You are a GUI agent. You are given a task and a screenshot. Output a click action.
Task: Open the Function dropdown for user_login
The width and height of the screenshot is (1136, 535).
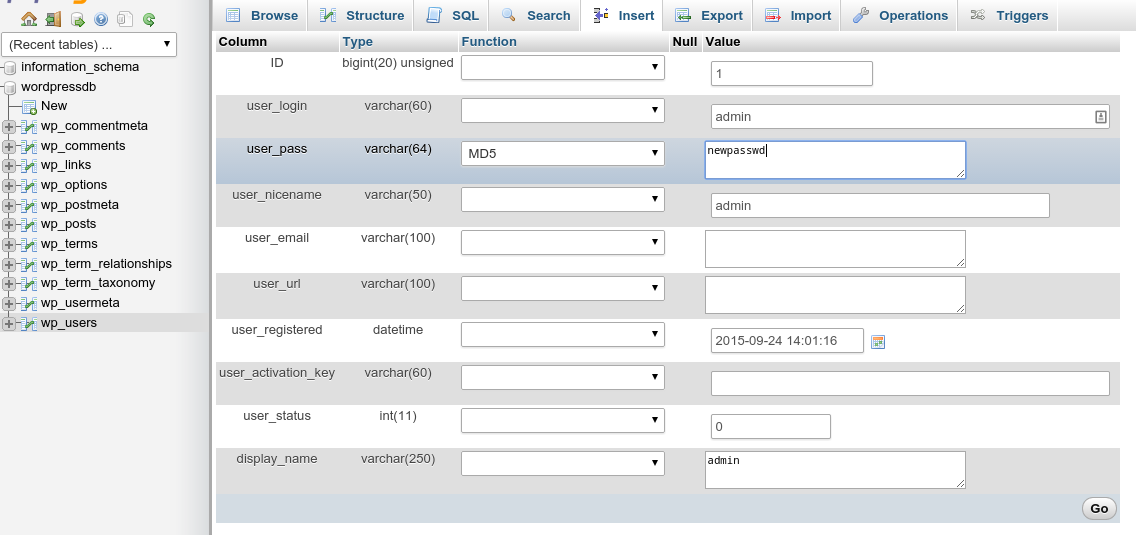563,110
